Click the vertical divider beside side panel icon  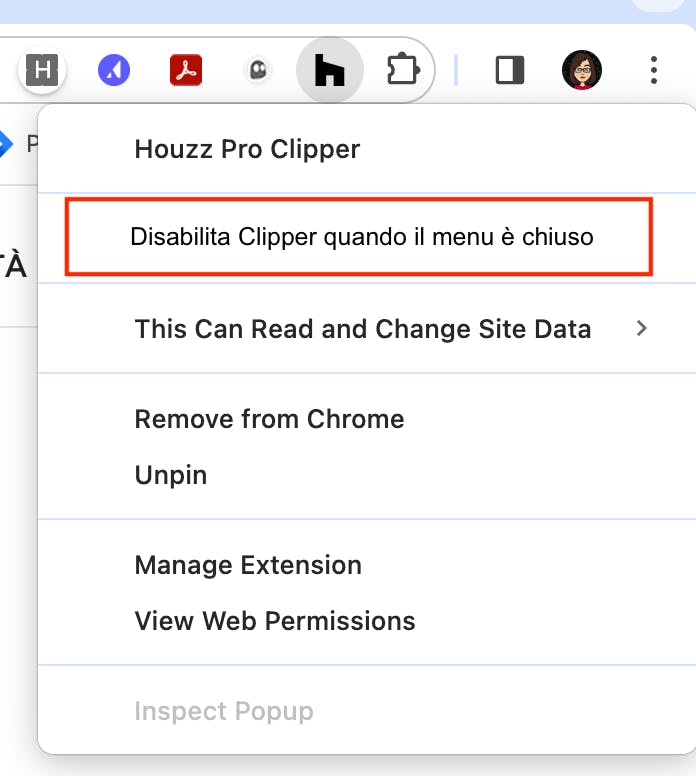click(x=455, y=70)
